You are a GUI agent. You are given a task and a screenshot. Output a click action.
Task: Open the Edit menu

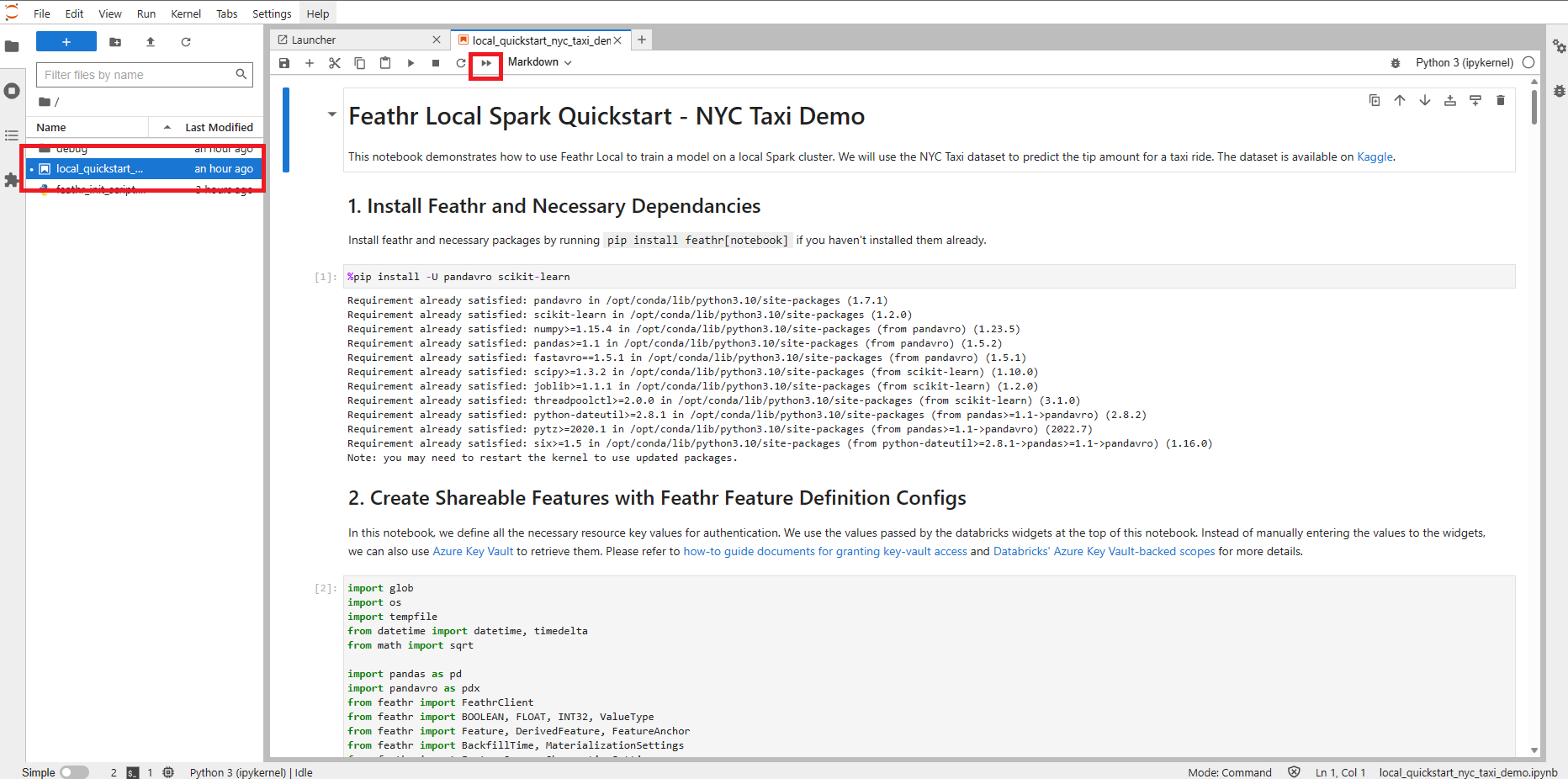pos(74,13)
